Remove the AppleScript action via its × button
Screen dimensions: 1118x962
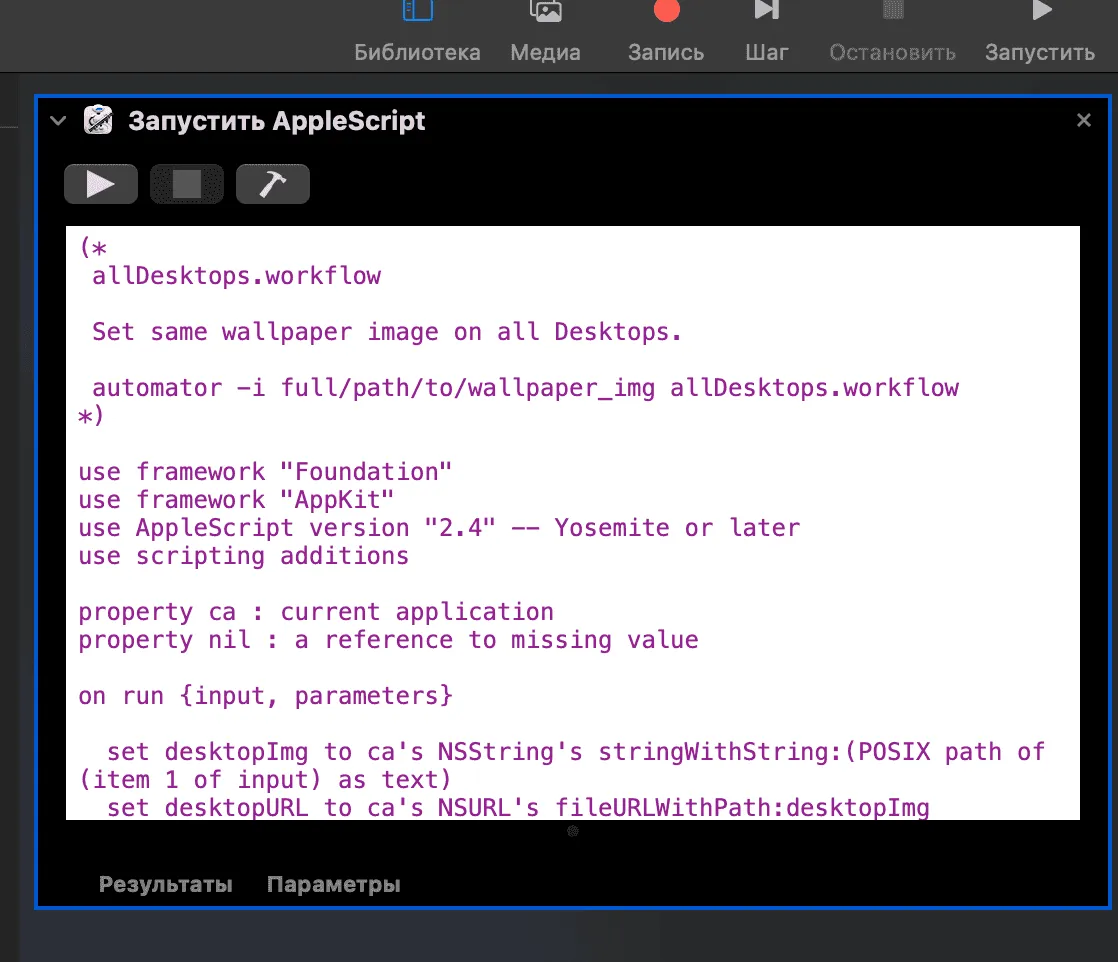(1084, 120)
